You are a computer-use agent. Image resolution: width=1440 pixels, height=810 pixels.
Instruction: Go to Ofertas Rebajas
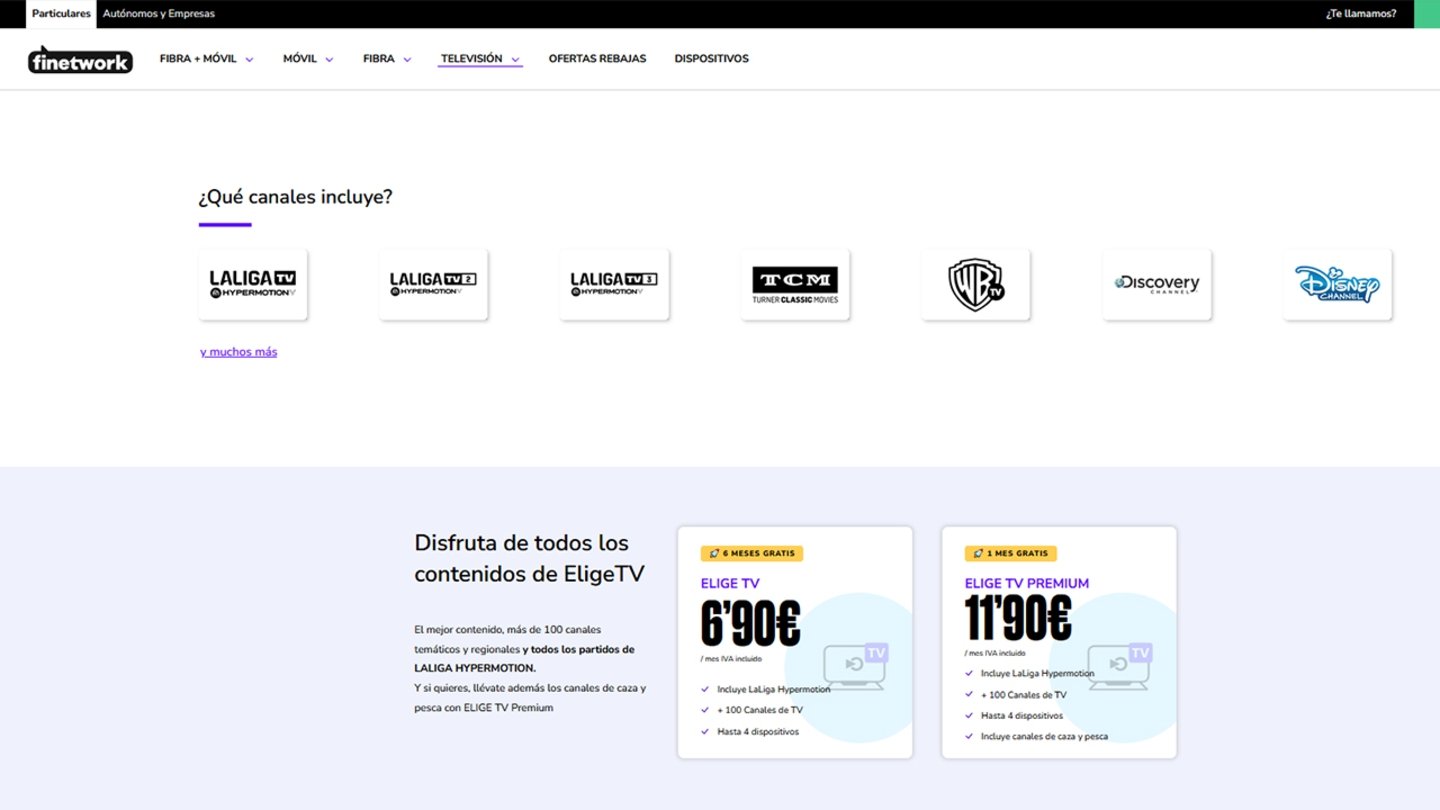tap(597, 59)
